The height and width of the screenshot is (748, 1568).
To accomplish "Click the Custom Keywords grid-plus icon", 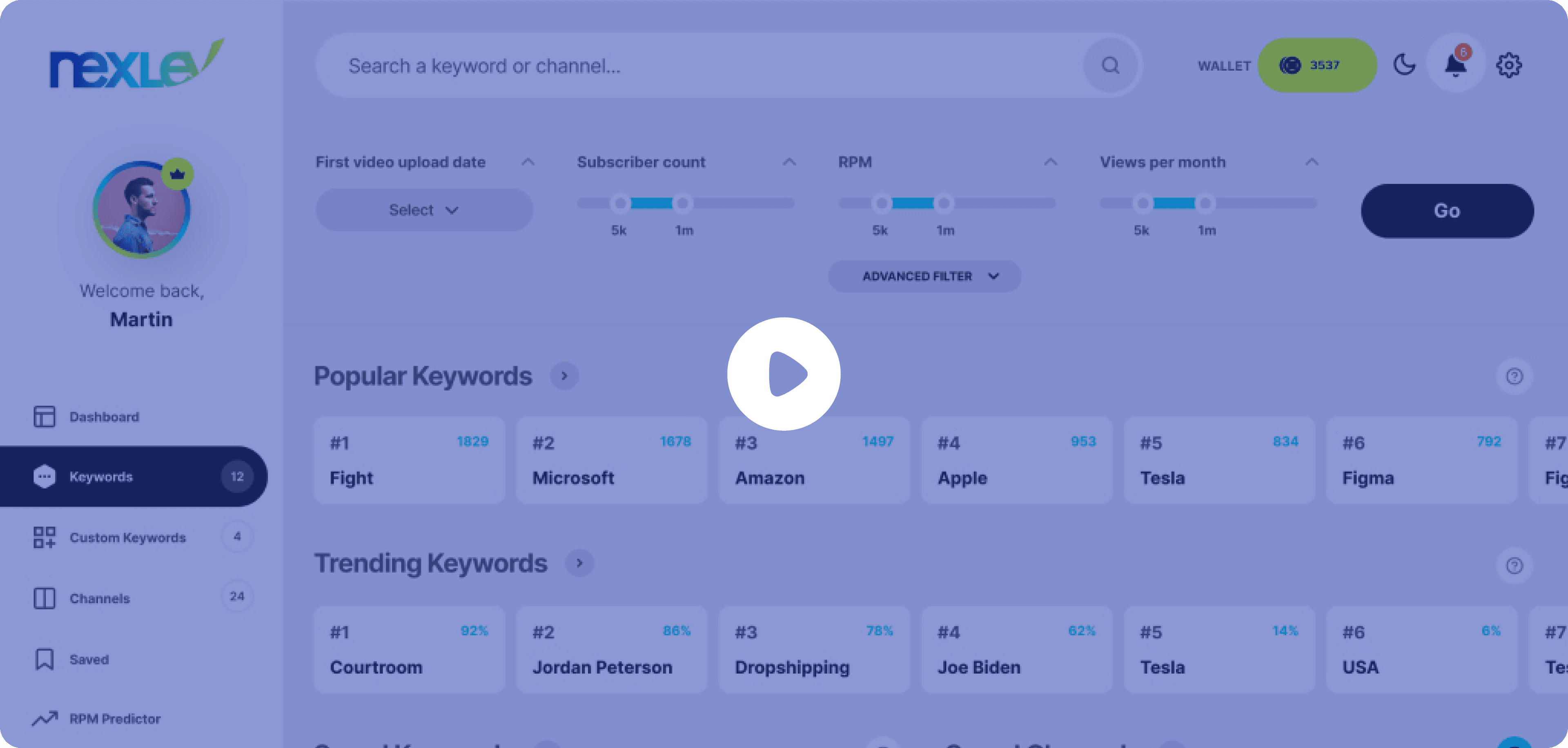I will (x=44, y=537).
